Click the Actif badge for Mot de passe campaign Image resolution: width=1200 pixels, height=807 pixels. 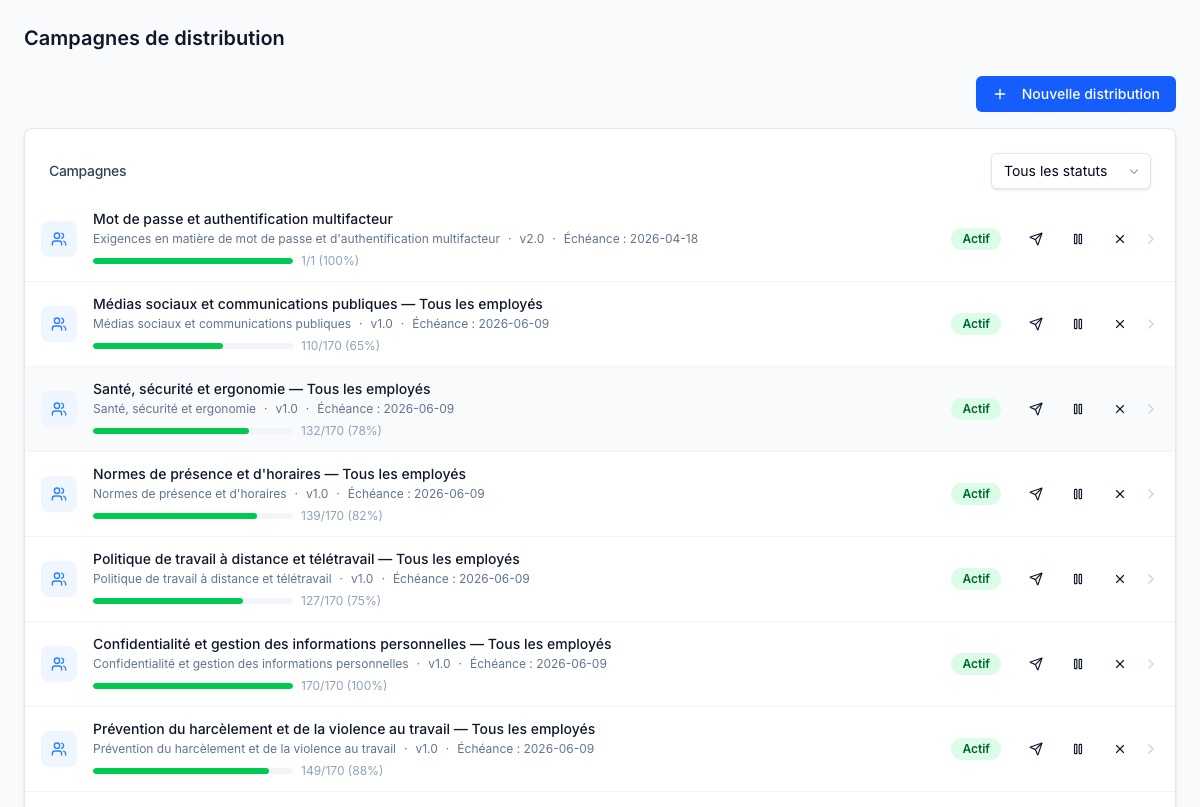[x=976, y=239]
